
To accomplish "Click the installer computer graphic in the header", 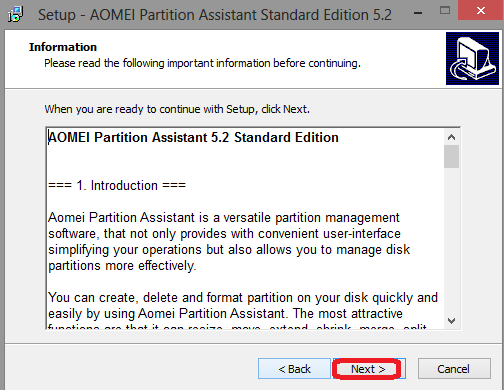I will coord(472,59).
